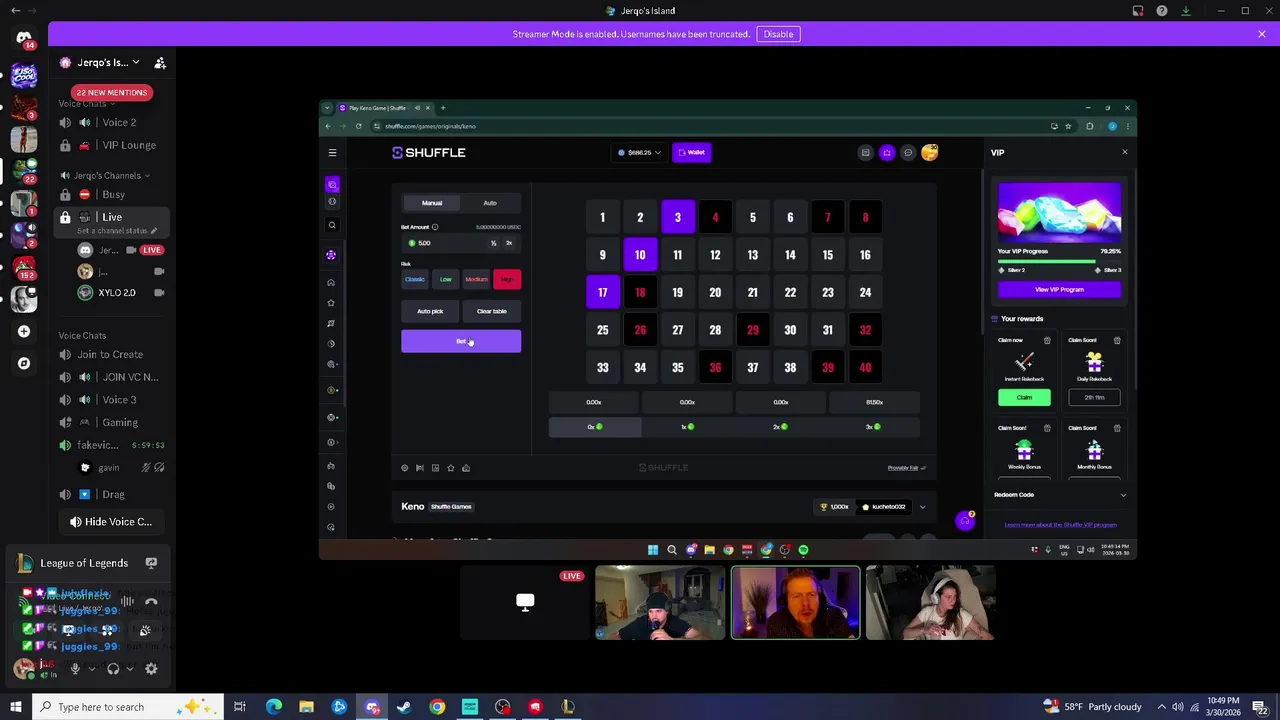Screen dimensions: 1280x720
Task: Open Discord Explore servers compass icon
Action: 24,363
